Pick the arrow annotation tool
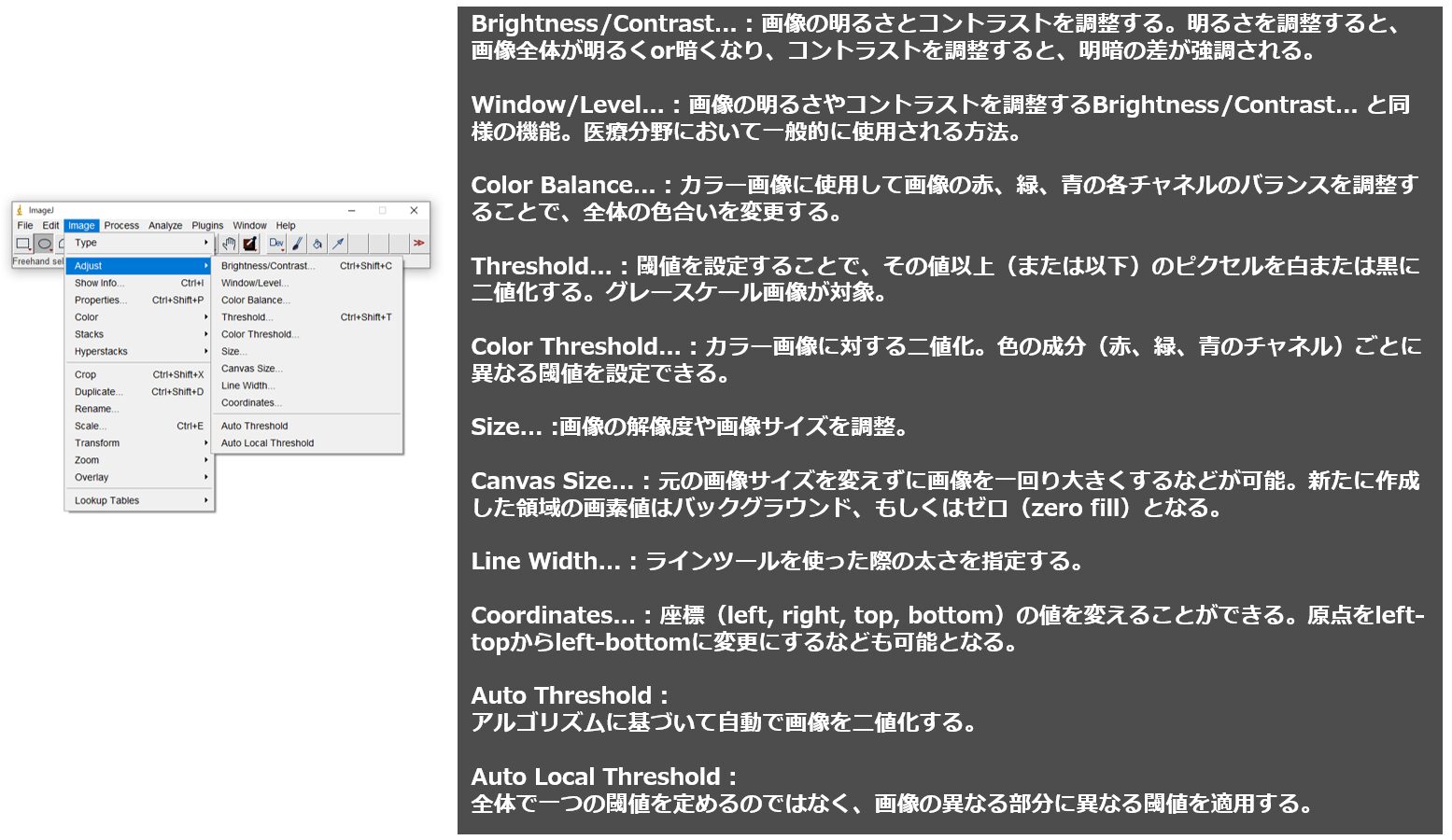 click(338, 243)
